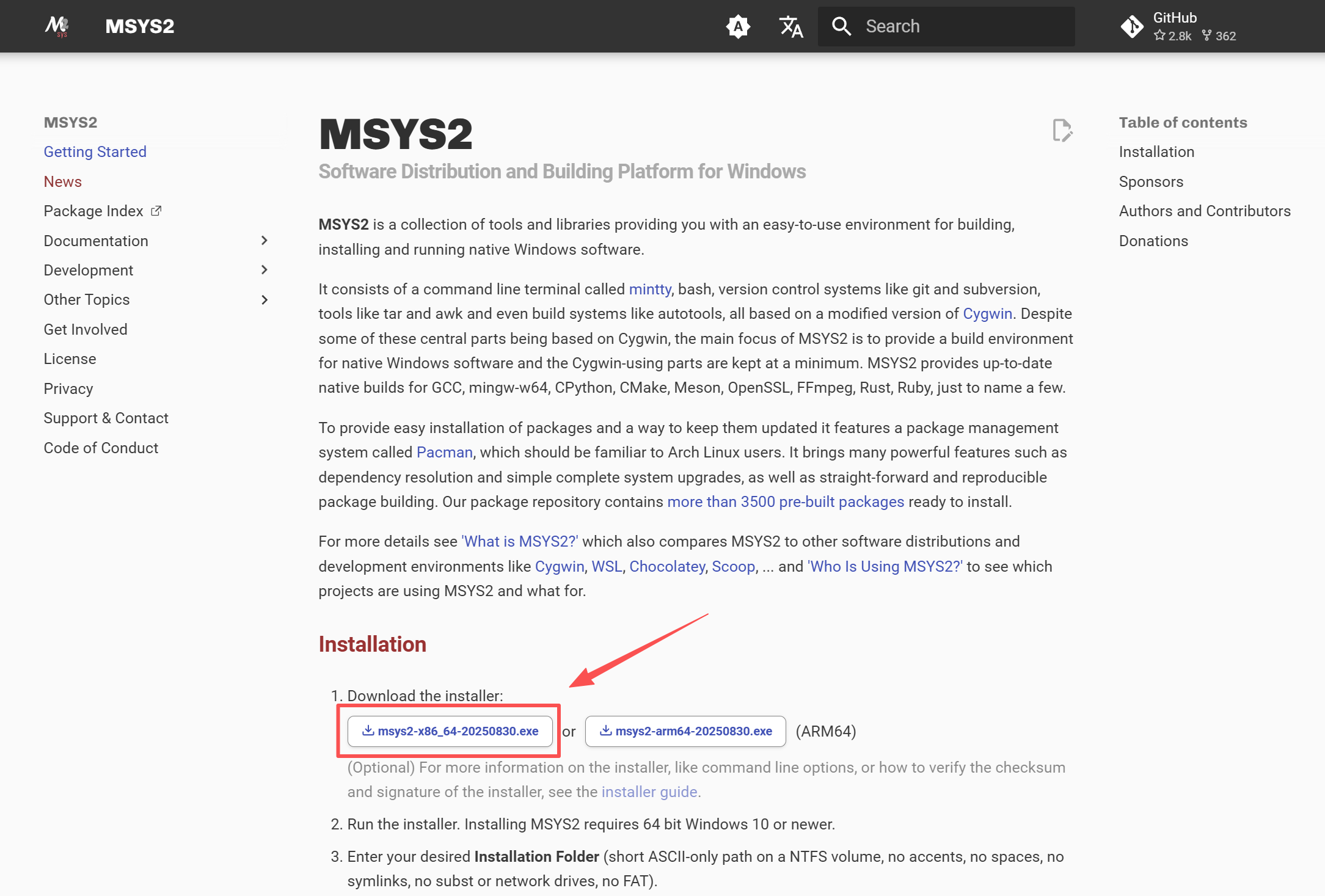Follow the Cygwin link after 'modified version of'
This screenshot has width=1325, height=896.
[x=987, y=313]
